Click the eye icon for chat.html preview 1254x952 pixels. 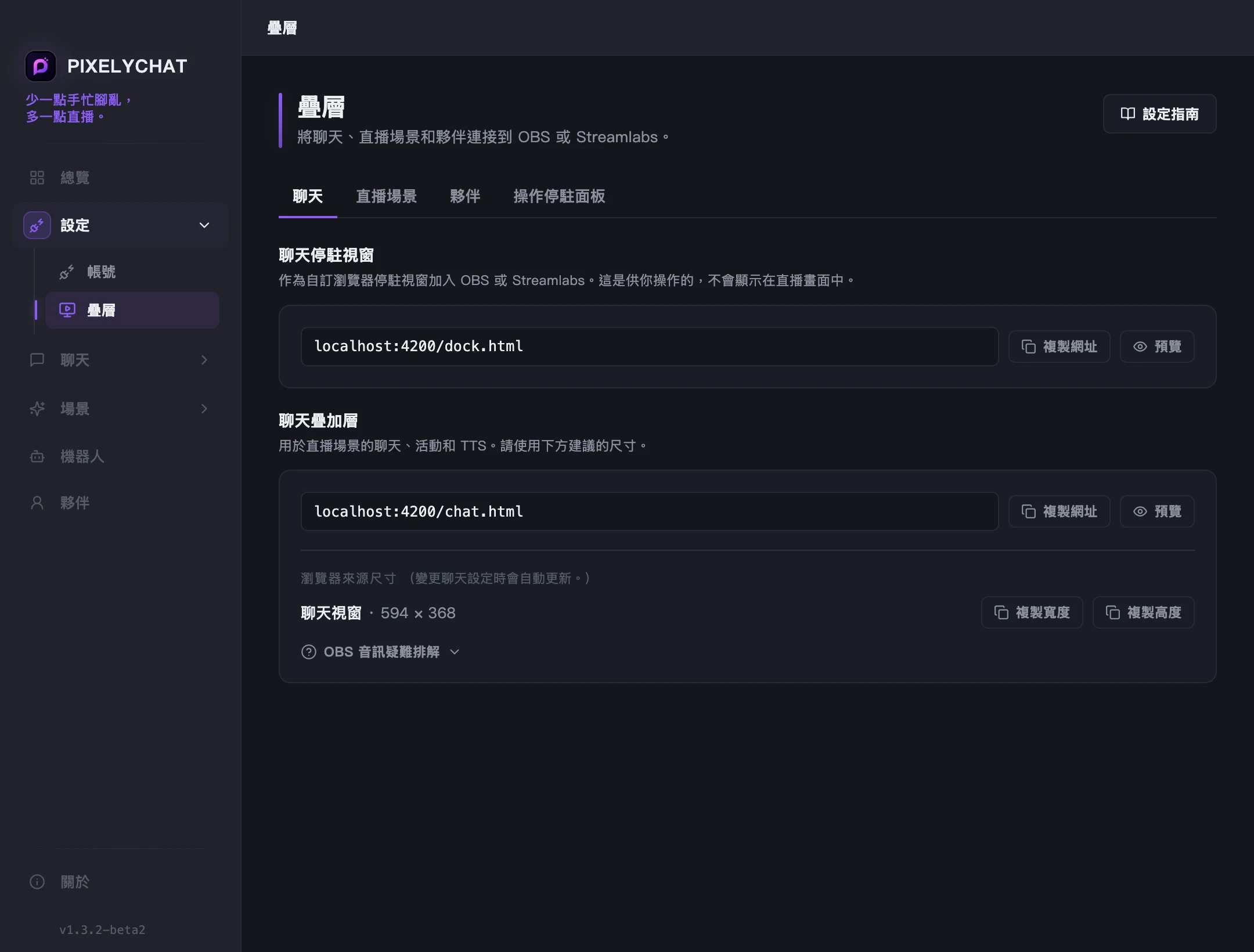(x=1140, y=511)
